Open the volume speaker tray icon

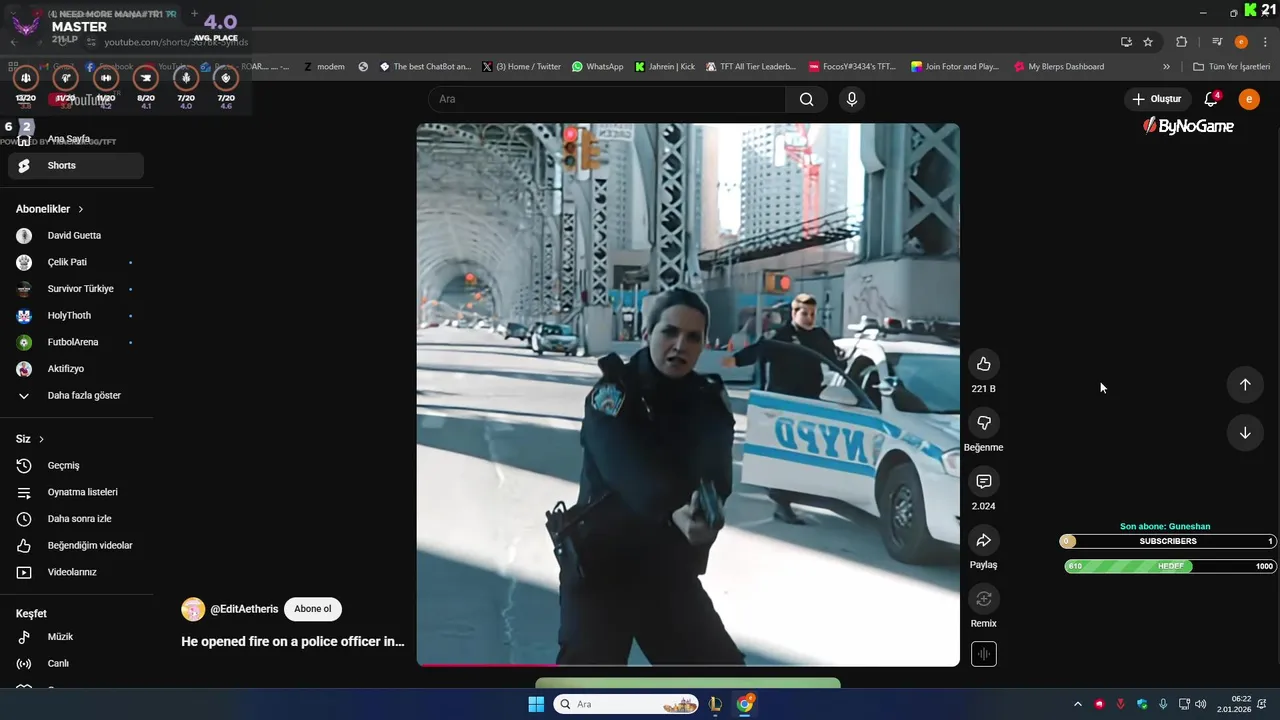coord(1200,704)
